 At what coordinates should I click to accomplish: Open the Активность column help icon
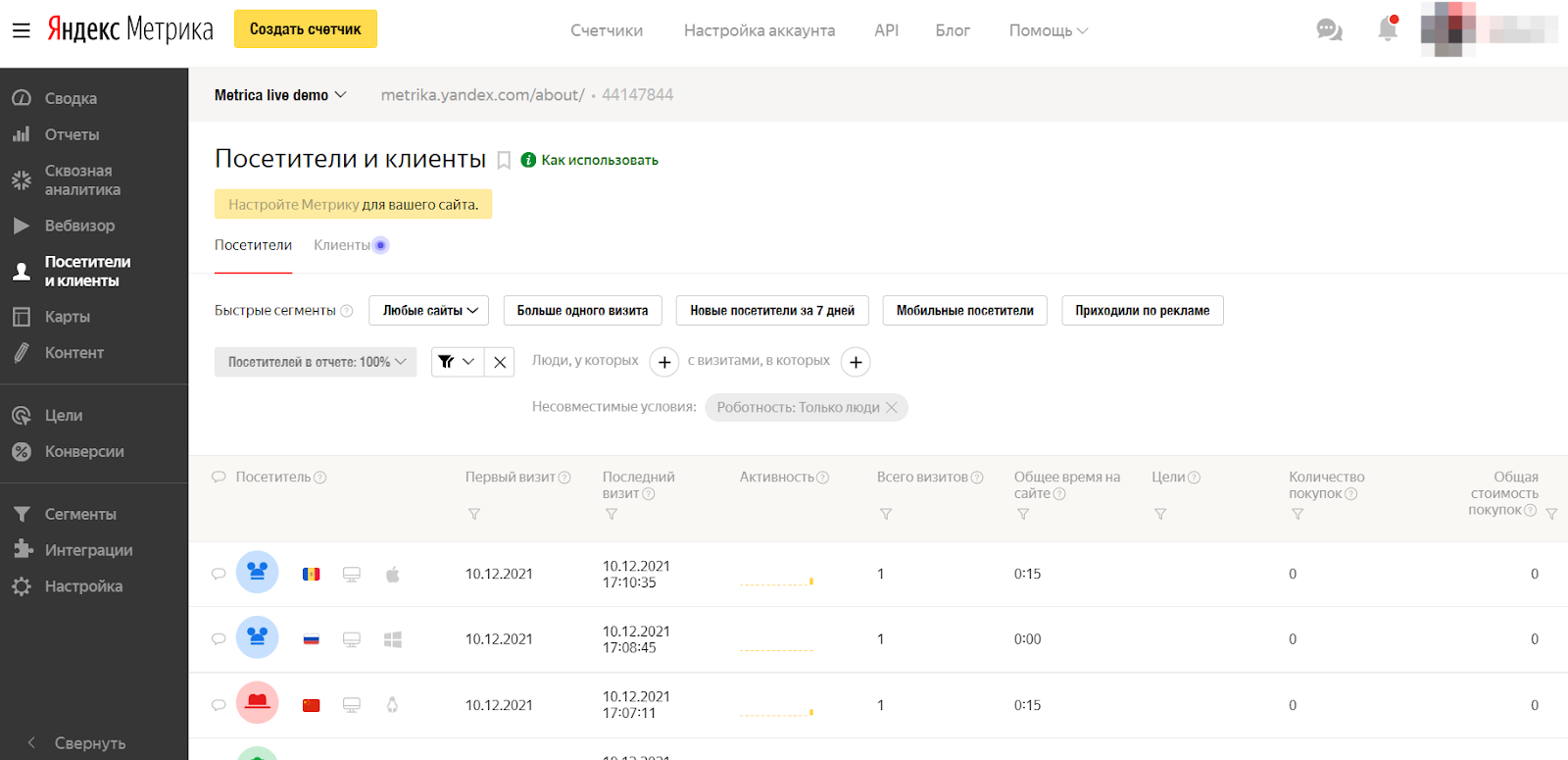(x=822, y=478)
